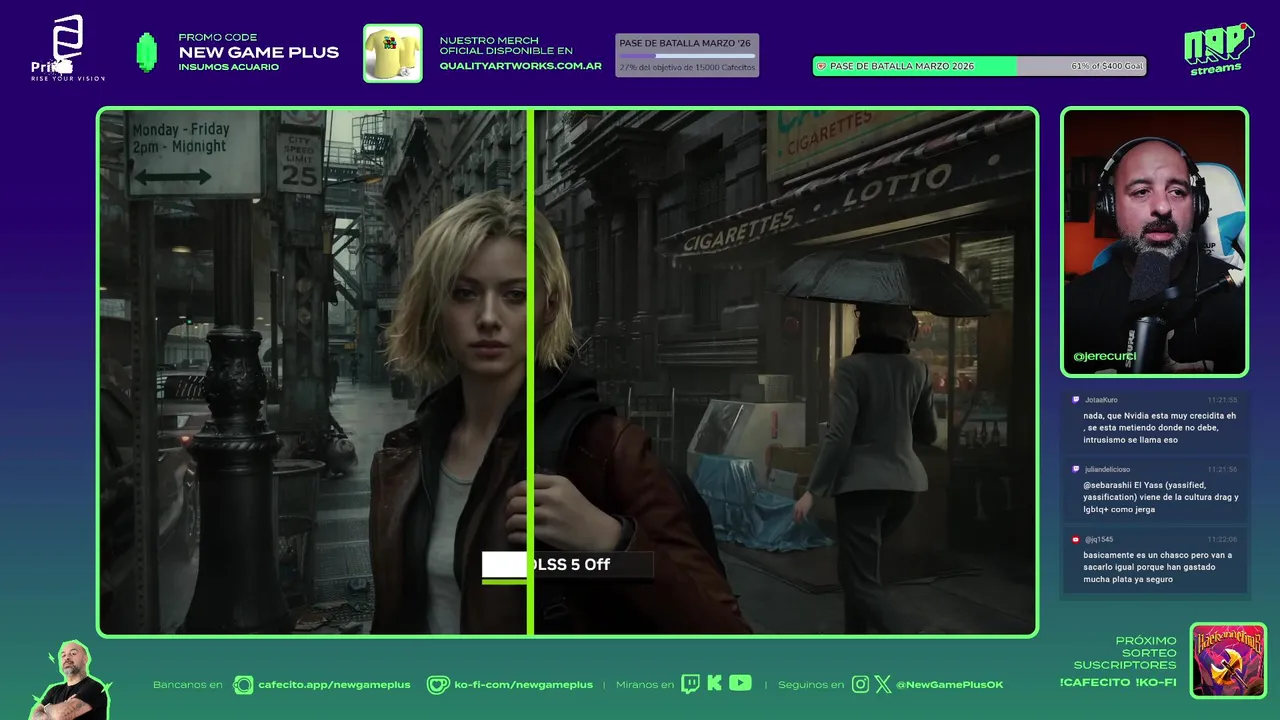Click the chat message about Nvidia intrusismo

tap(1160, 427)
